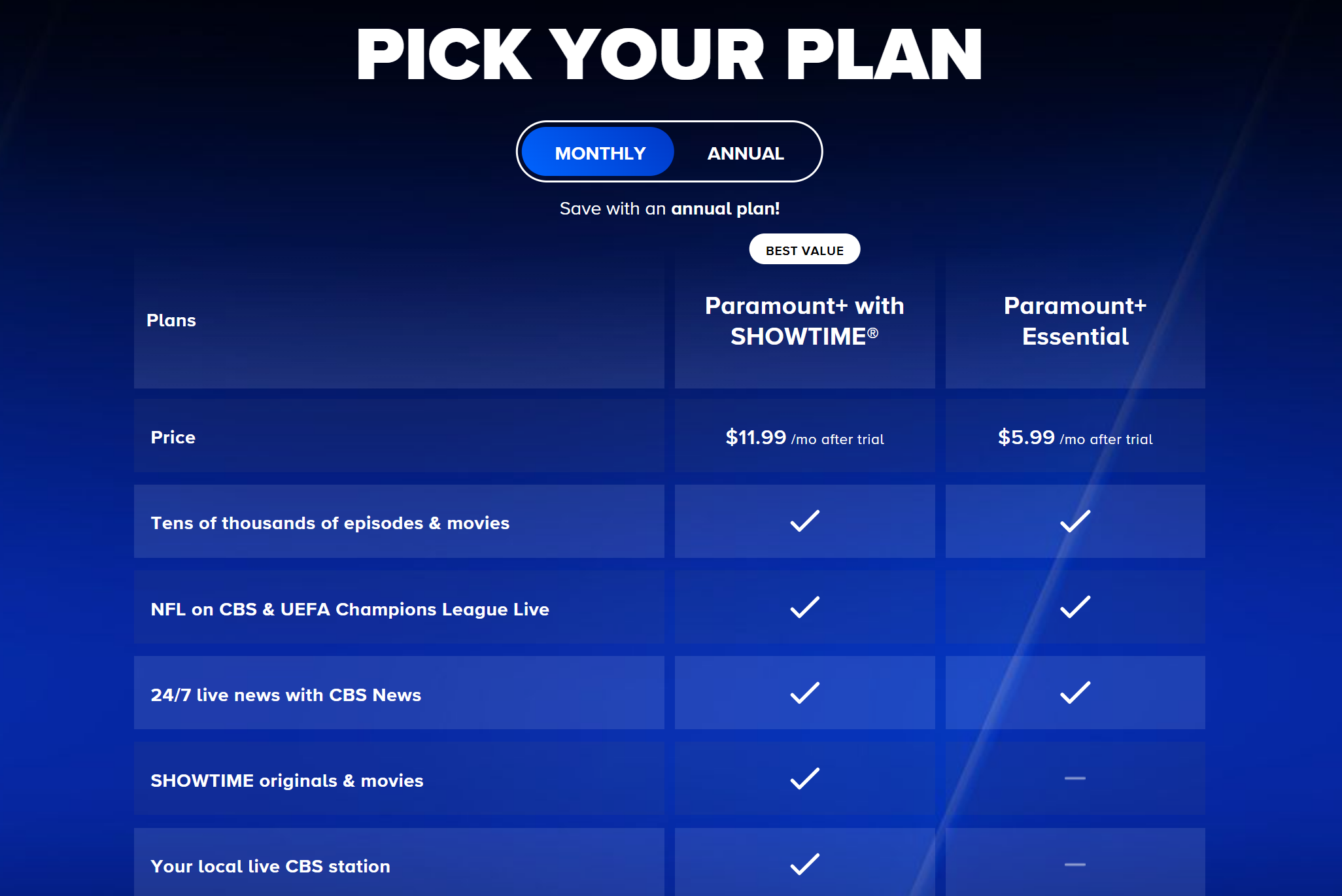Click SHOWTIME plan checkmark for NFL on CBS
This screenshot has width=1342, height=896.
[804, 608]
